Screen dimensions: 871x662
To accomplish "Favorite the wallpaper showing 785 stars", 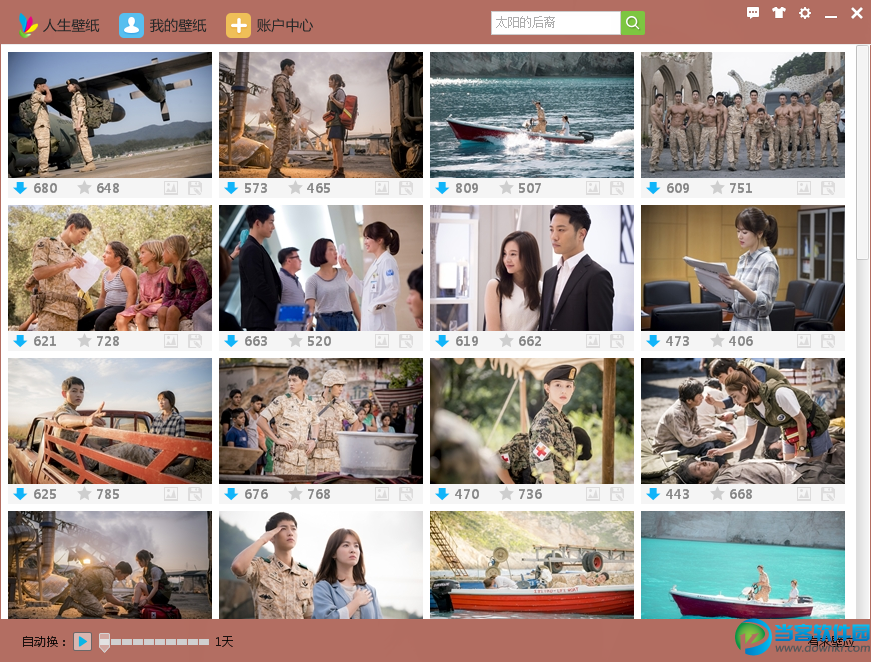I will click(84, 493).
